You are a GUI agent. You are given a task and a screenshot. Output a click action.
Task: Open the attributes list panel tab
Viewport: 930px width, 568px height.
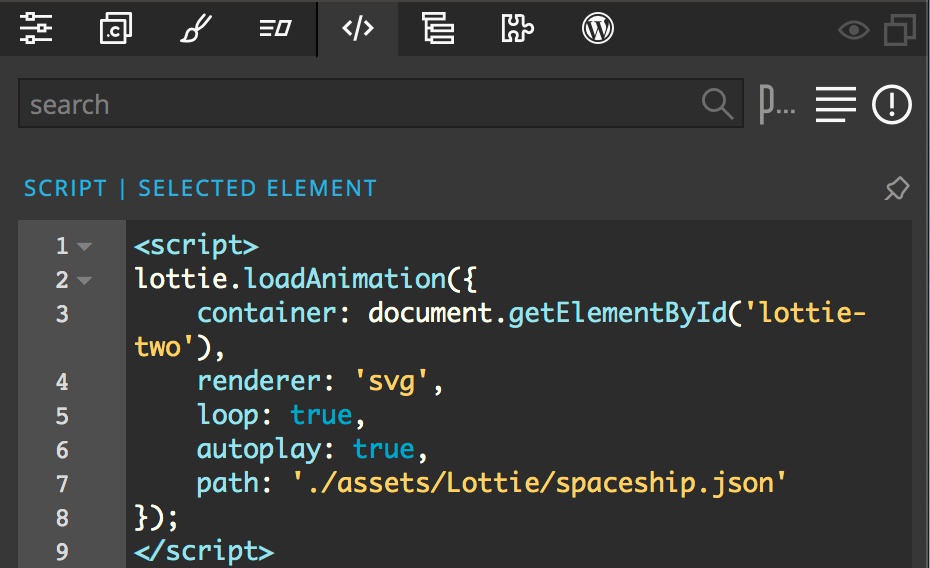[275, 28]
